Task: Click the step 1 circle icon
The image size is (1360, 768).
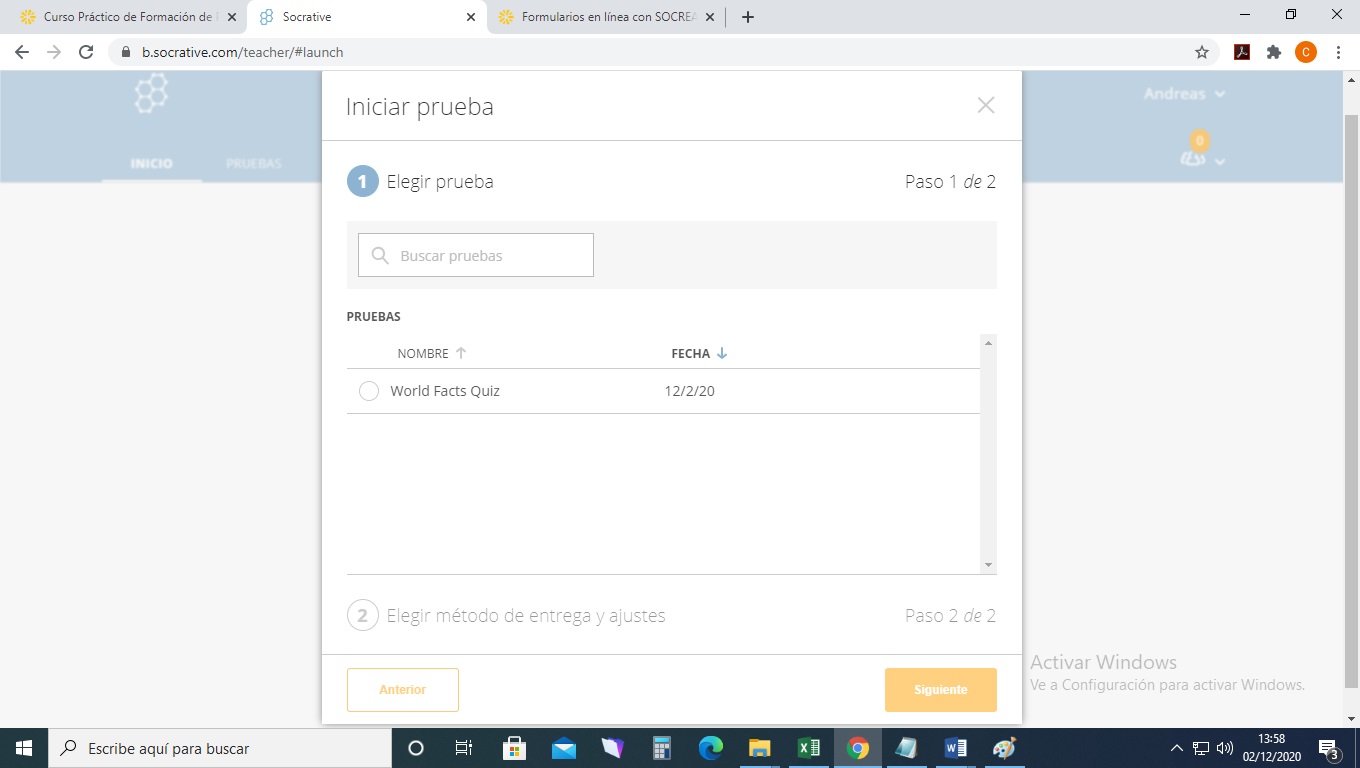Action: tap(363, 182)
